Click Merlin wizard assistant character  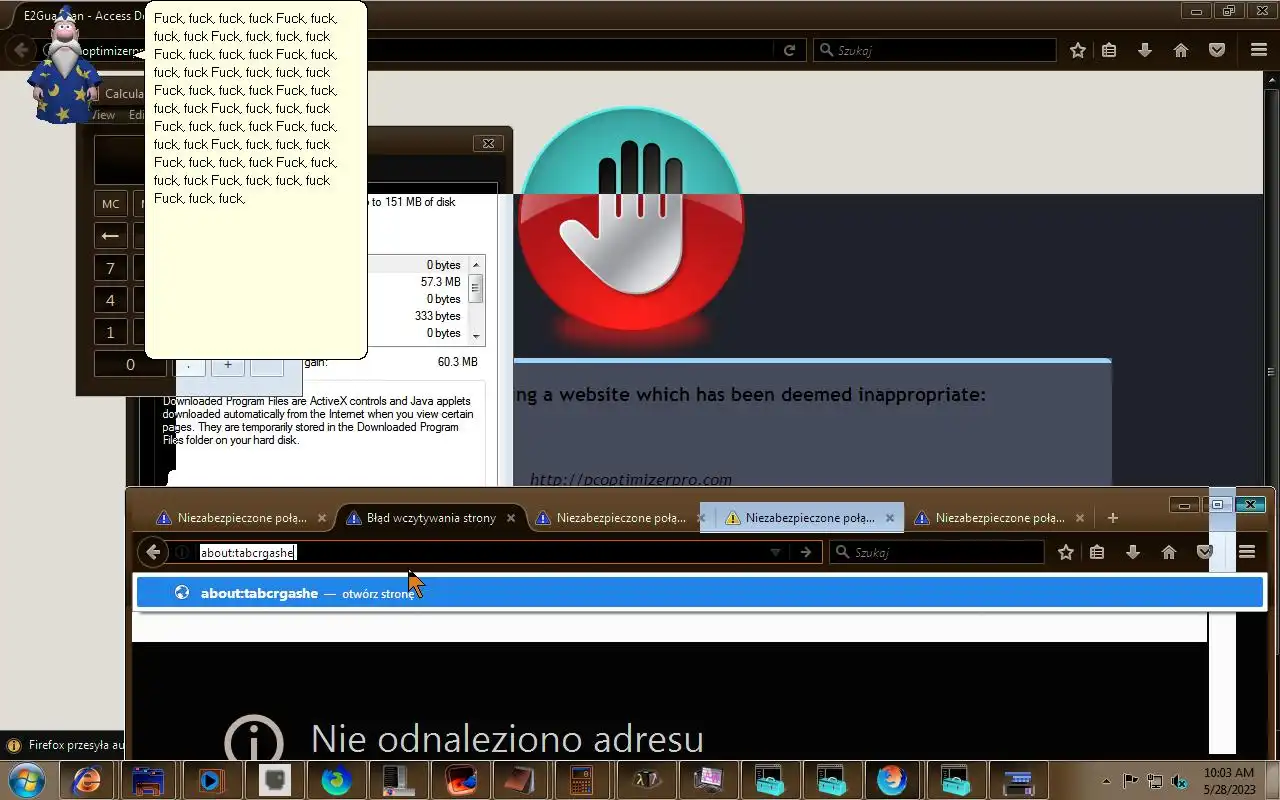(66, 66)
